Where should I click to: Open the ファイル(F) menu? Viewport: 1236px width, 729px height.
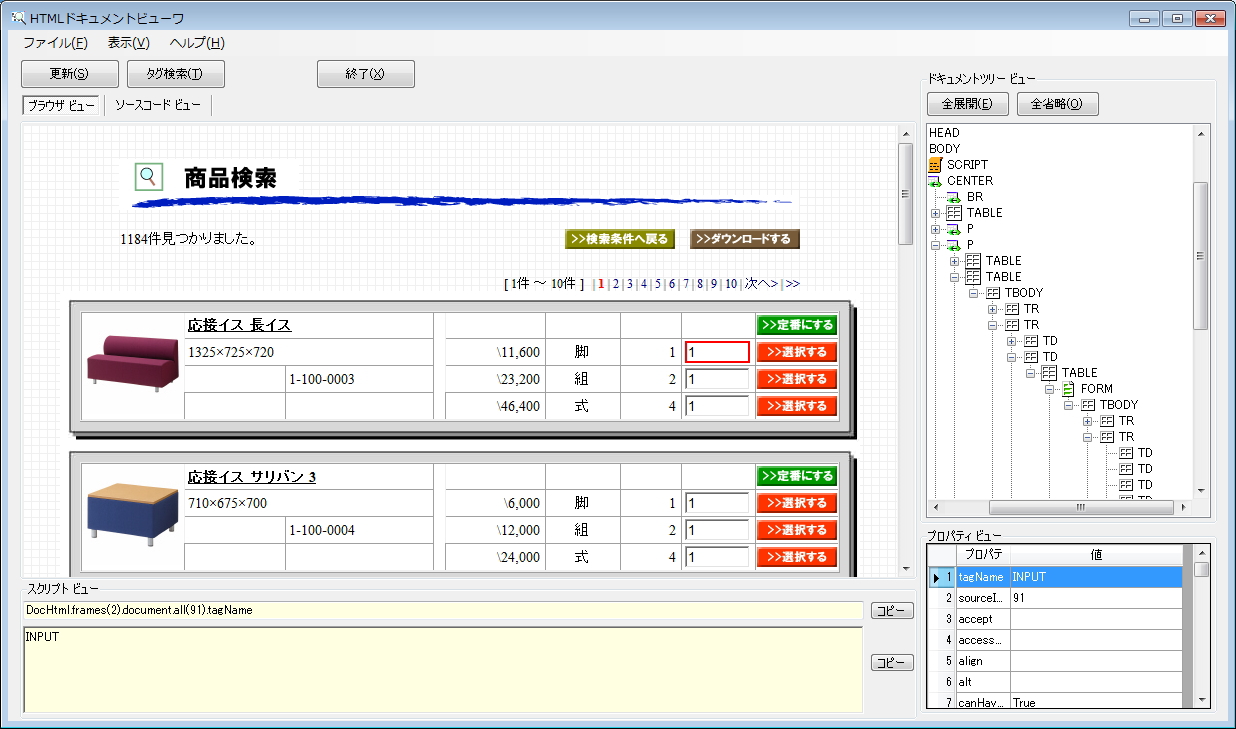click(55, 43)
